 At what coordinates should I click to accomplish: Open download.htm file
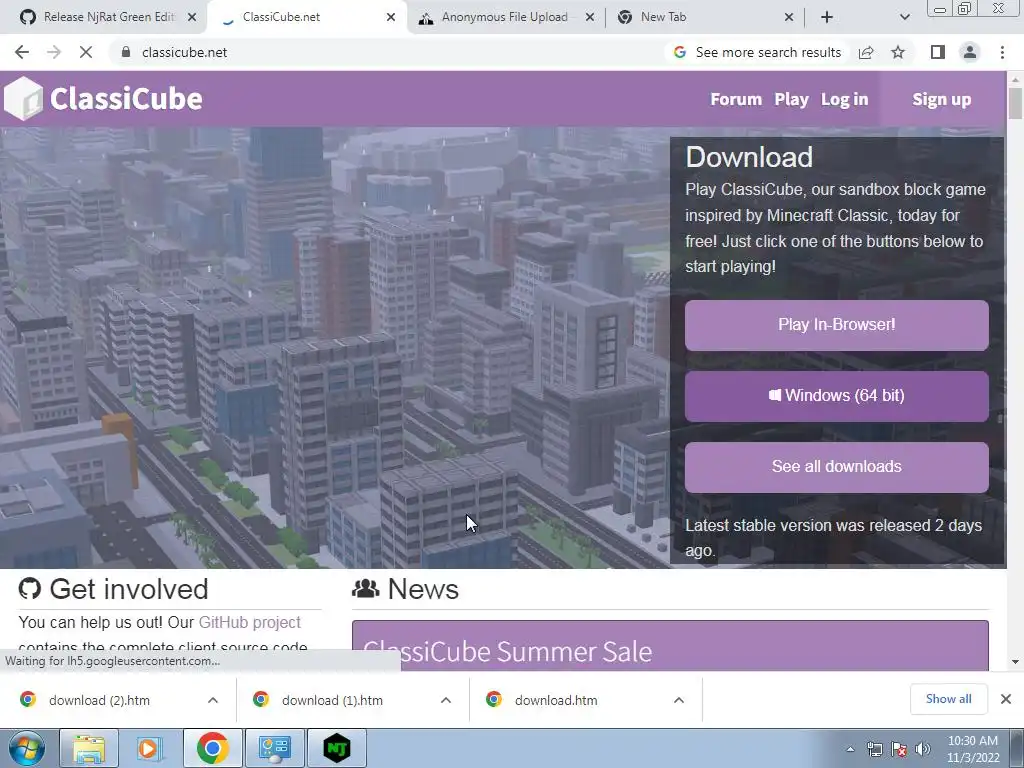tap(556, 700)
